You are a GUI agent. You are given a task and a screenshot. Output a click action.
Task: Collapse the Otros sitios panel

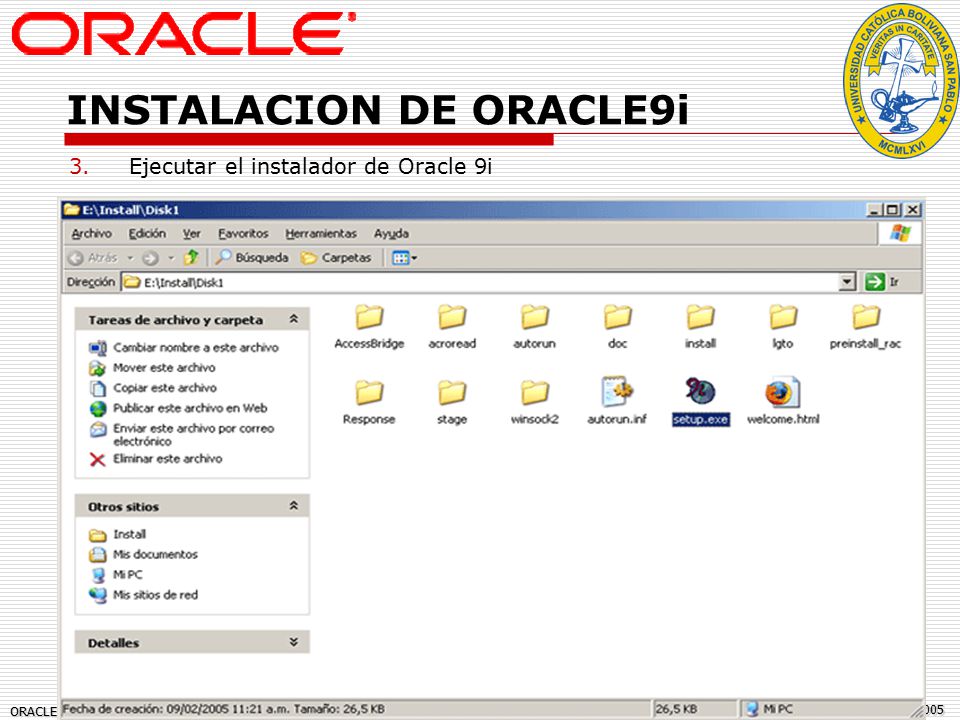click(293, 506)
